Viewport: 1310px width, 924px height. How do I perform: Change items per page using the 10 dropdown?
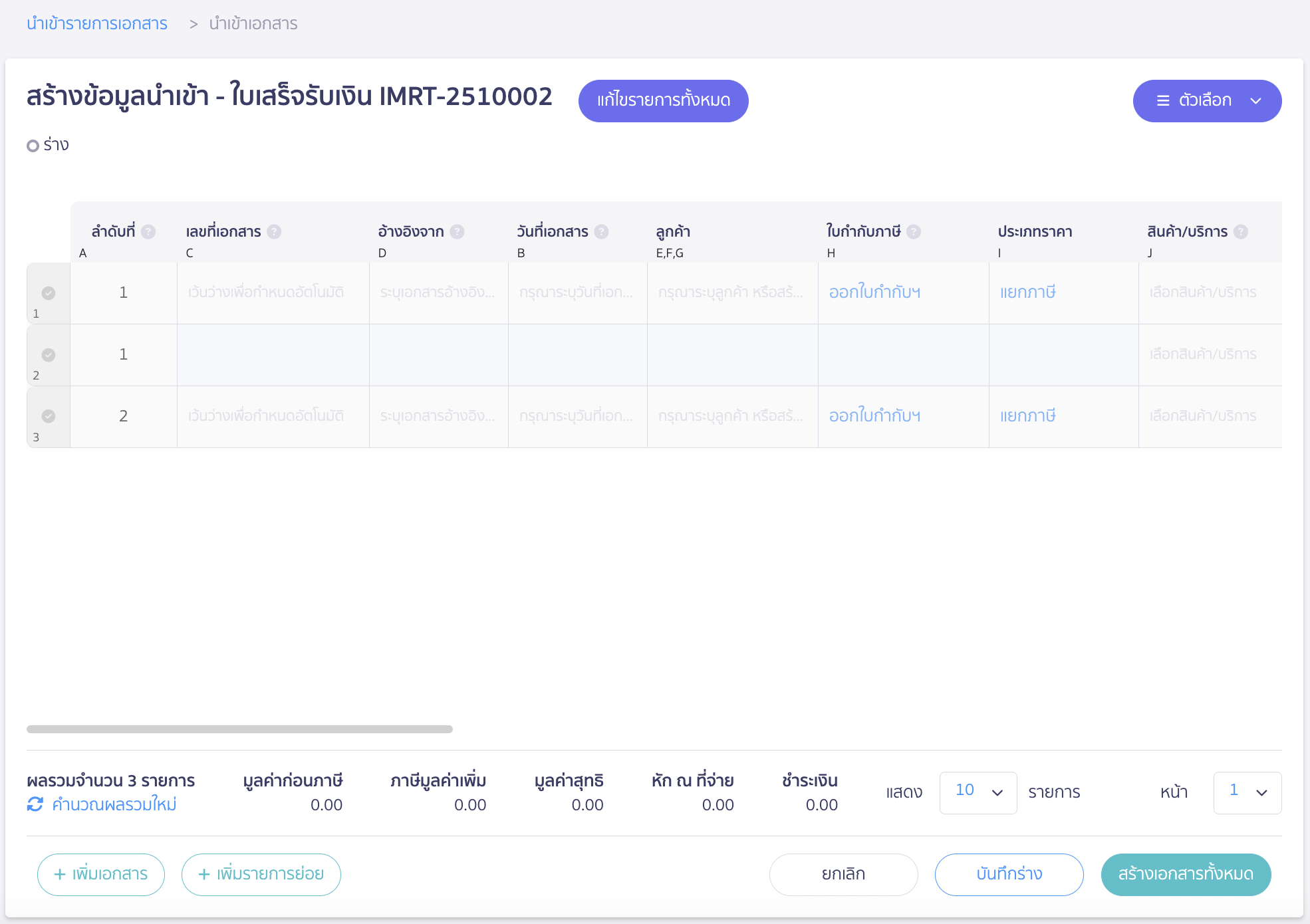[x=978, y=792]
